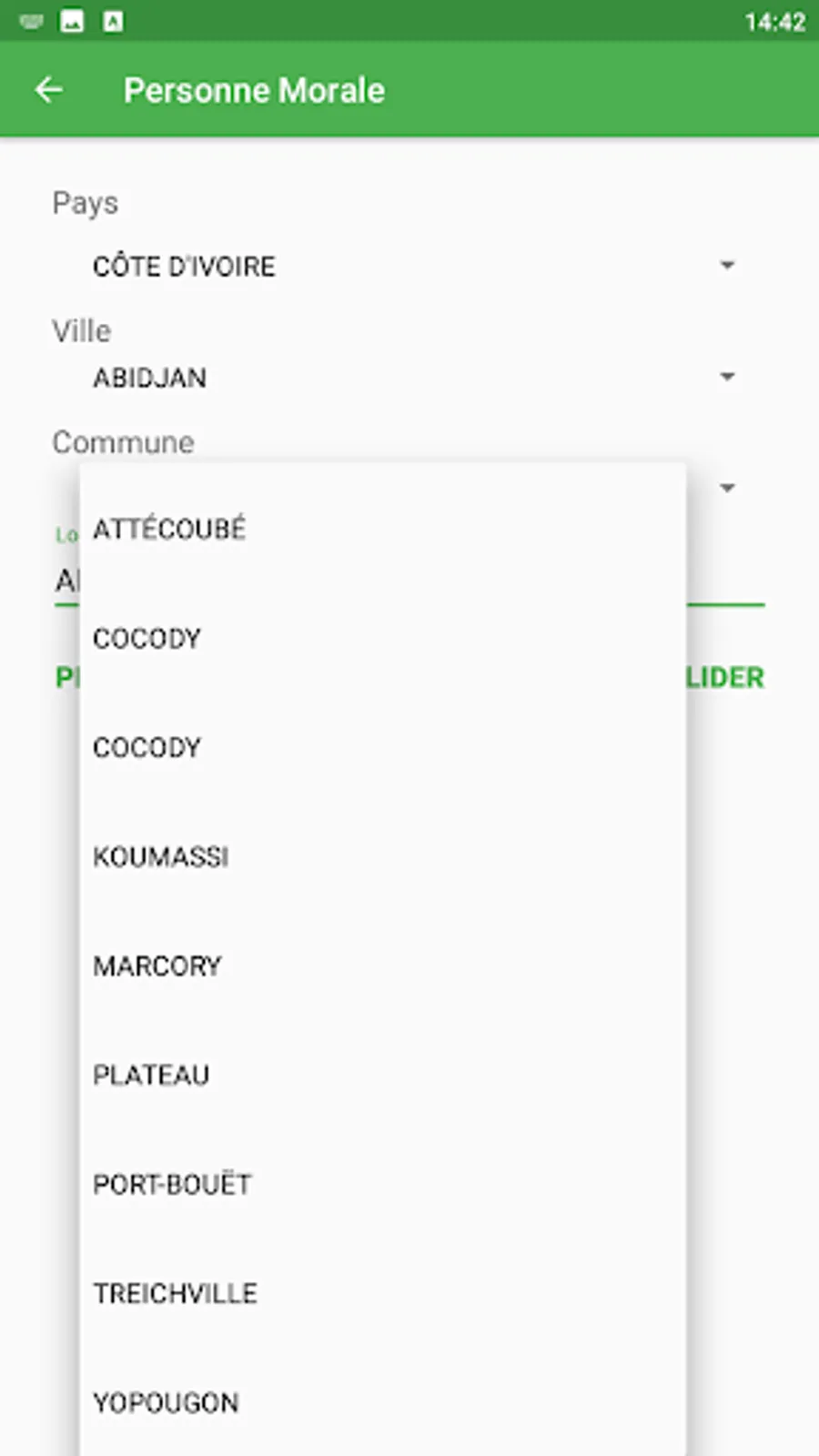
Task: Tap the ABIDJAN city value
Action: coord(150,378)
